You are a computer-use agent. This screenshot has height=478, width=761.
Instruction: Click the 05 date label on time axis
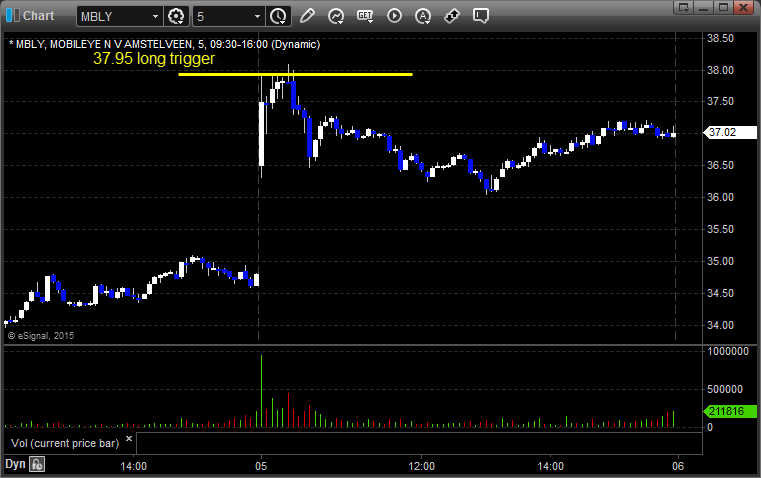pos(261,466)
